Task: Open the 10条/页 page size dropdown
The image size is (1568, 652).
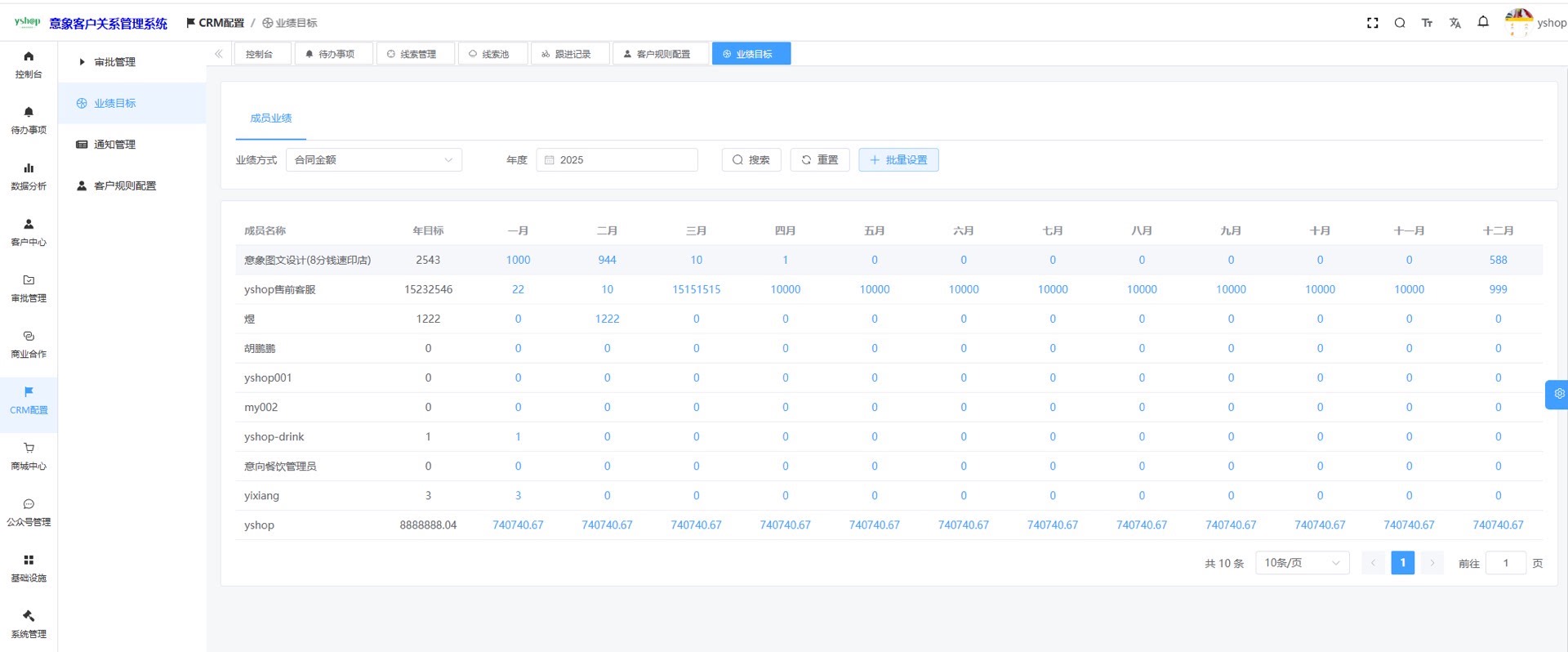Action: coord(1301,563)
